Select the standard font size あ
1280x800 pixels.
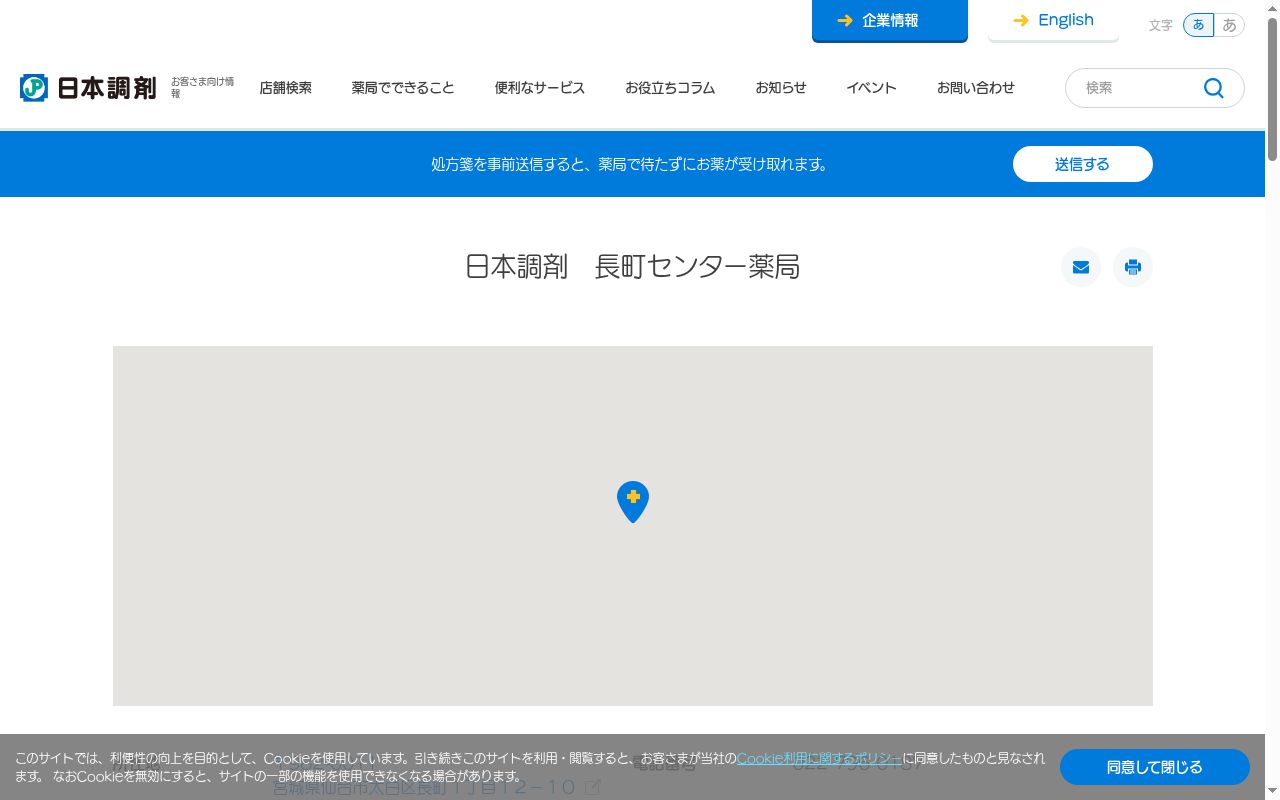pos(1198,25)
